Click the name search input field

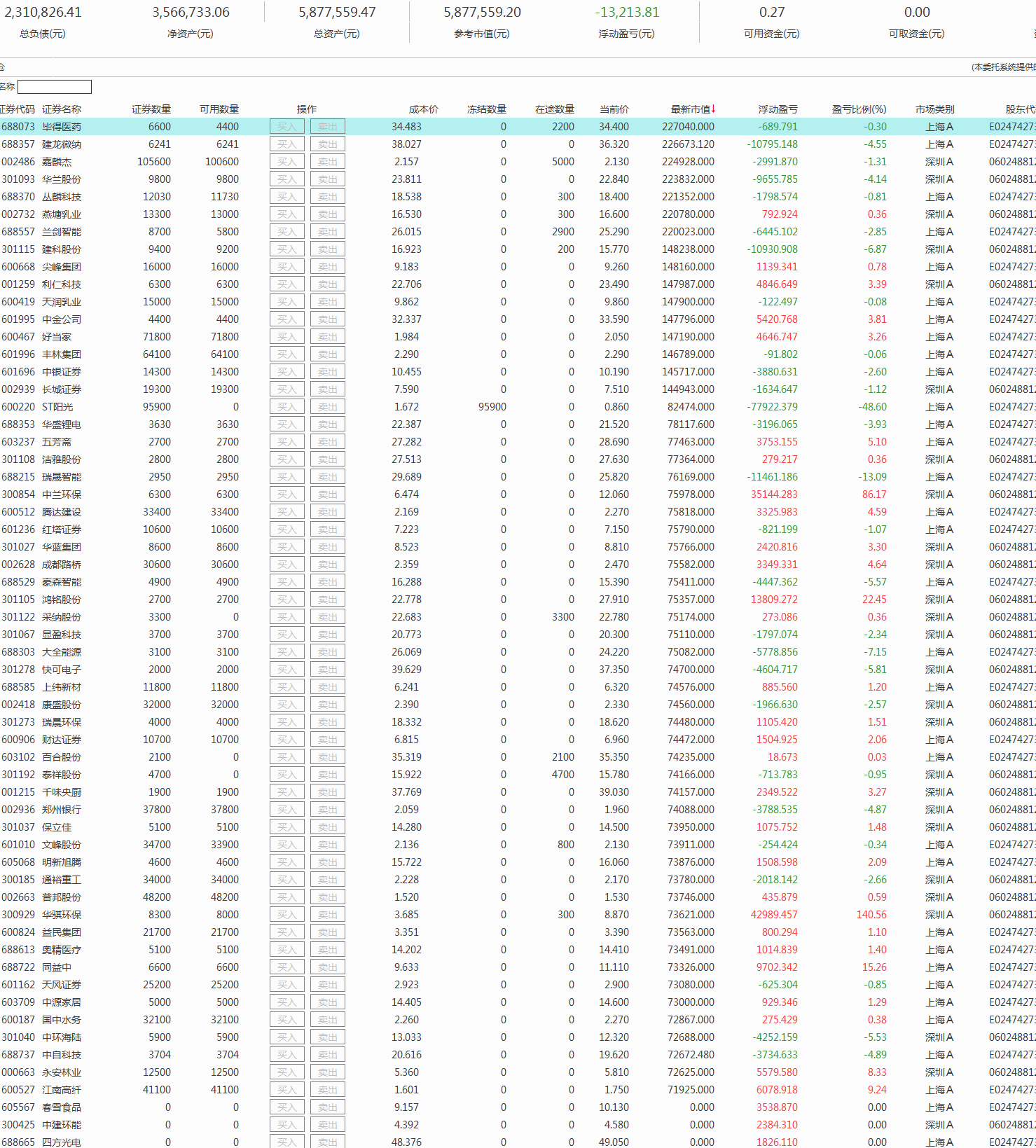pos(55,87)
